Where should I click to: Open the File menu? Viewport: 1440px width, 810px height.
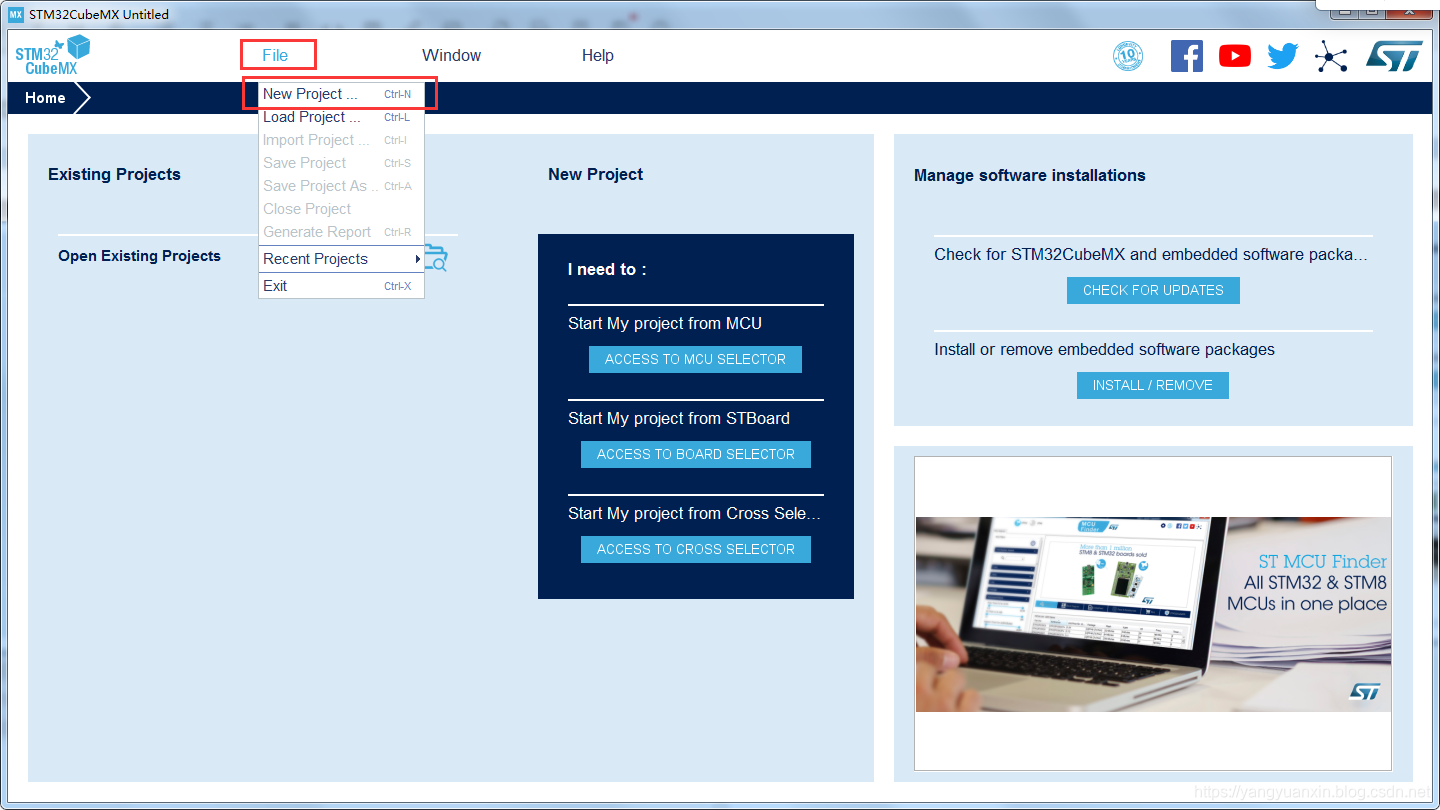(275, 55)
